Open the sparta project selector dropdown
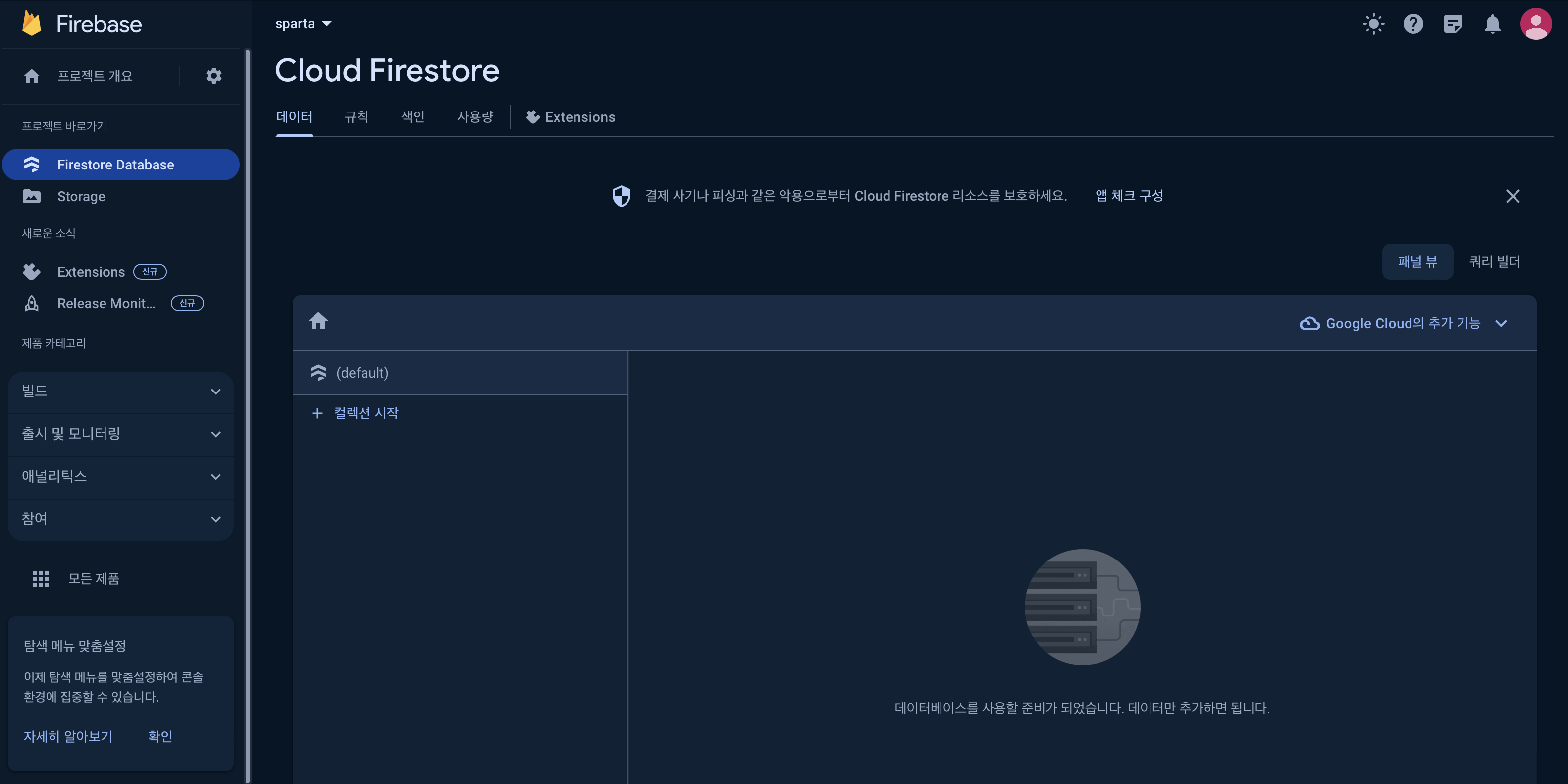Image resolution: width=1568 pixels, height=784 pixels. tap(303, 24)
